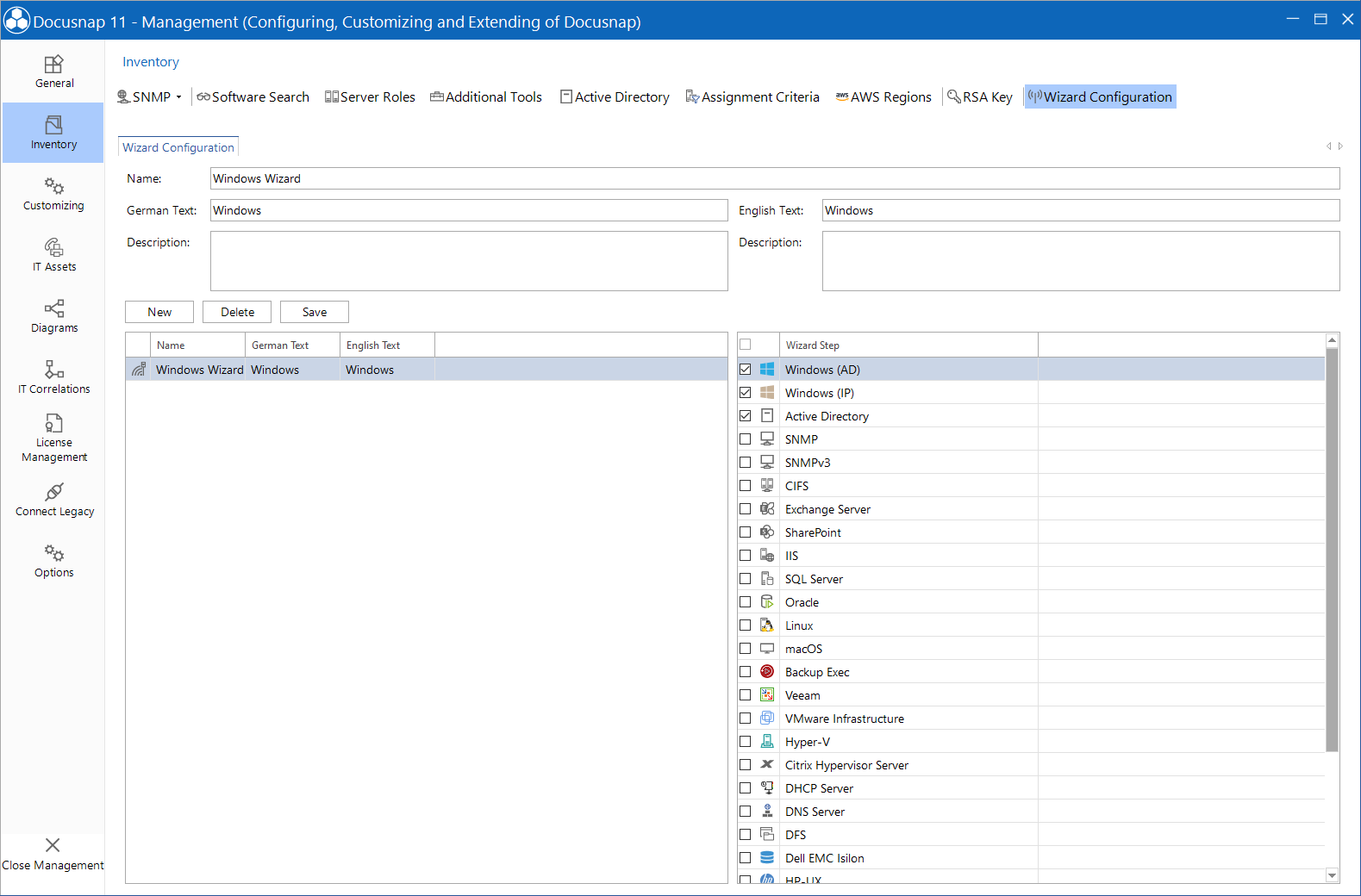Open IT Correlations in the sidebar
1361x896 pixels.
pyautogui.click(x=53, y=376)
